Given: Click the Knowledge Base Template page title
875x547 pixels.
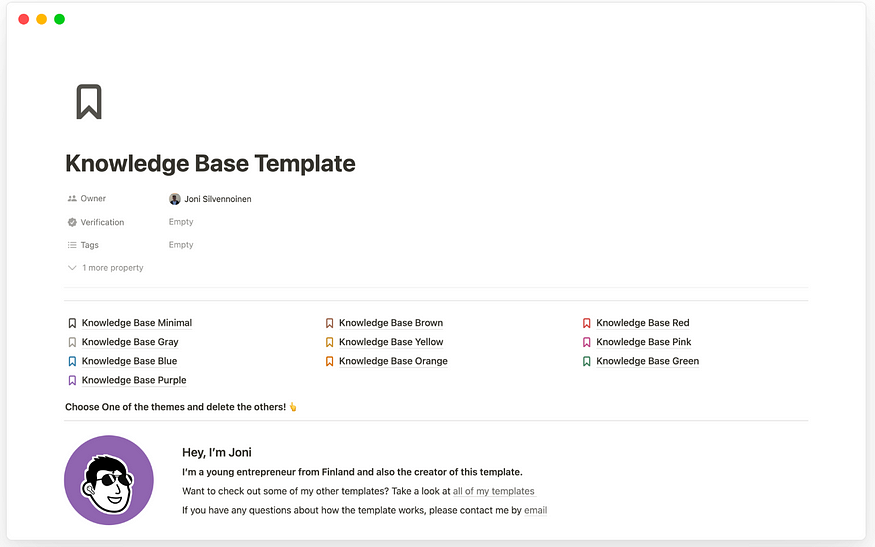Looking at the screenshot, I should [x=210, y=163].
